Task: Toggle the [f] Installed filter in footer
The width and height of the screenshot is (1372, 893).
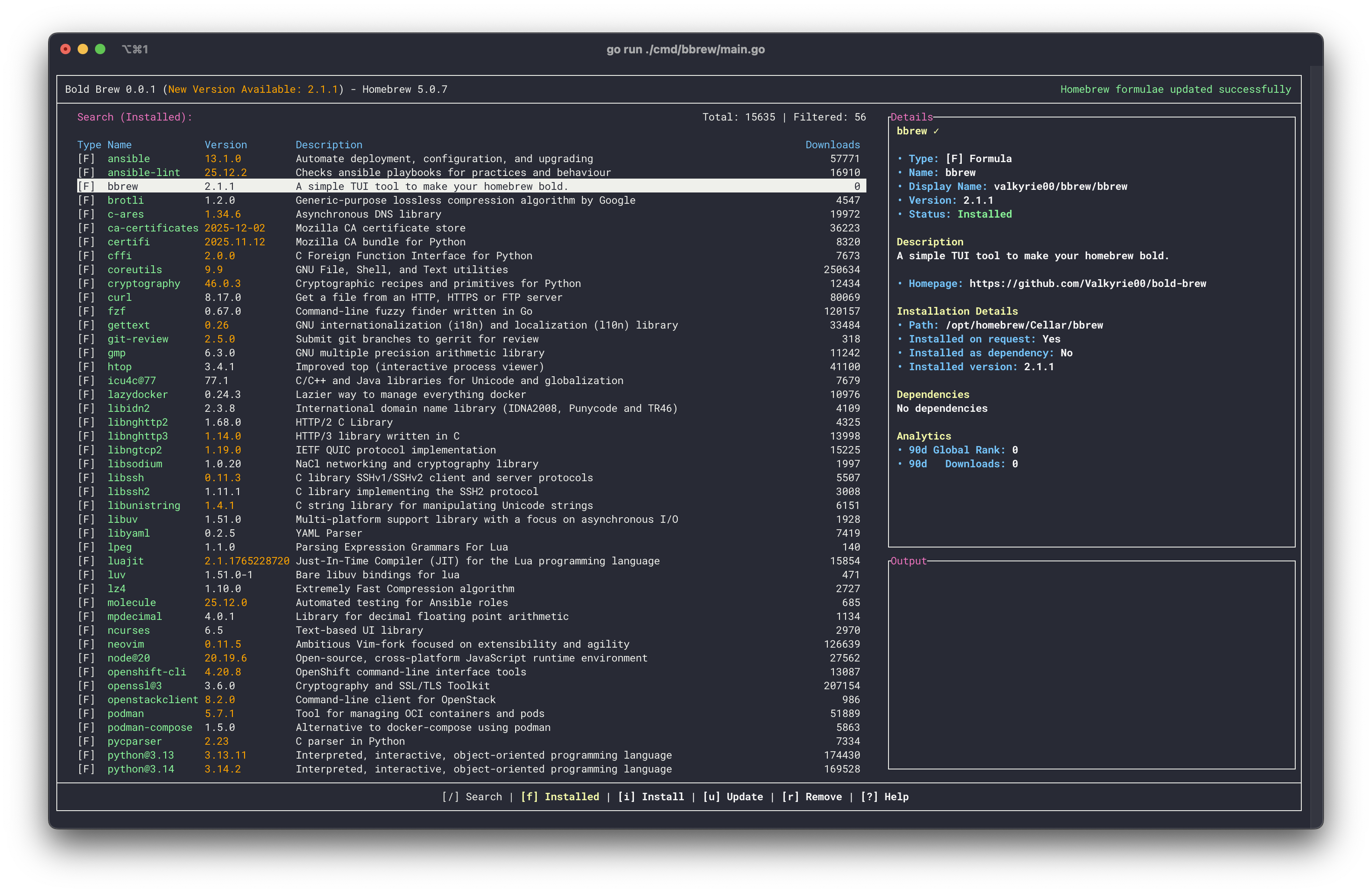Action: (560, 797)
